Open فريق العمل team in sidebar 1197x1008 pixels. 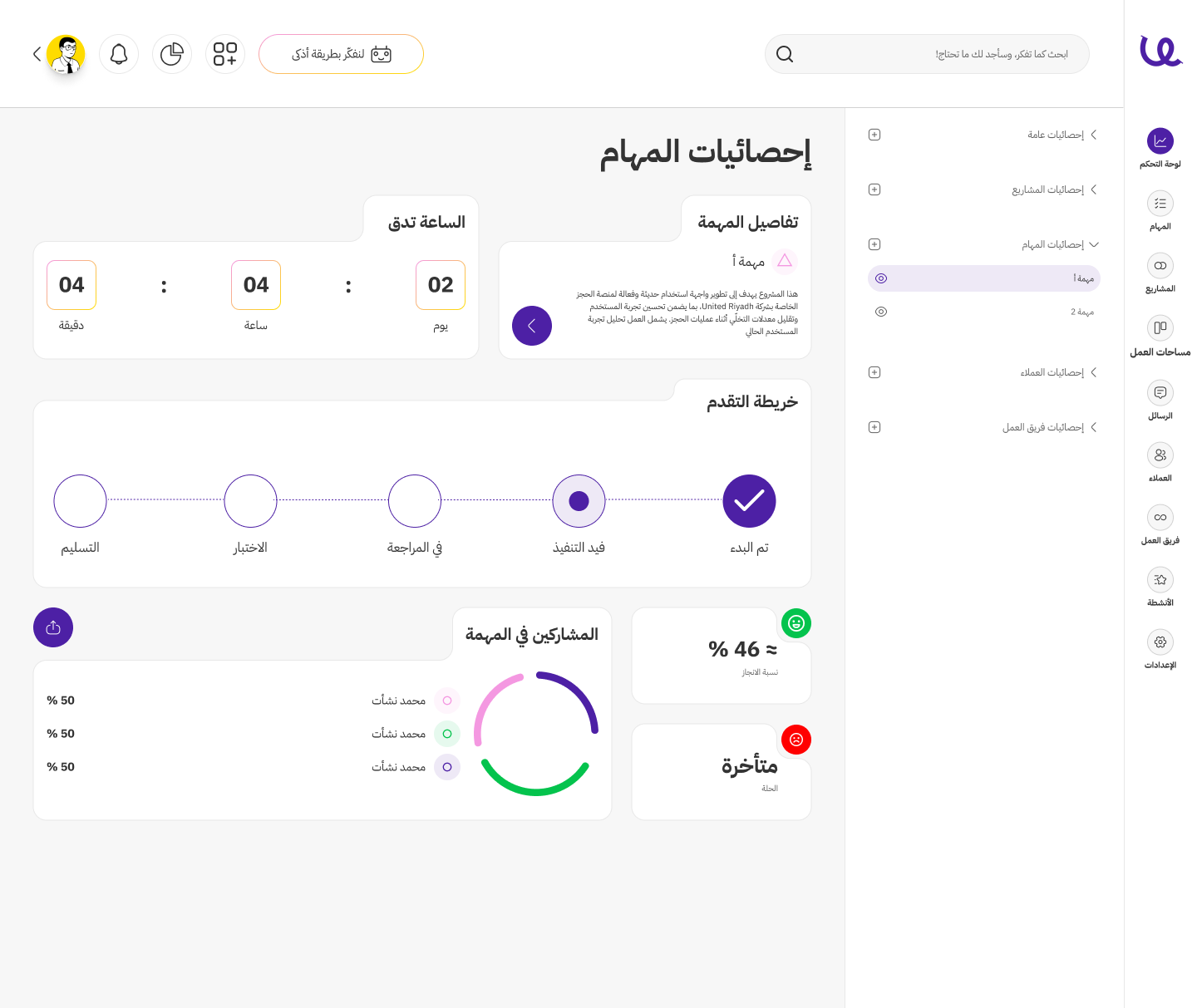1160,517
